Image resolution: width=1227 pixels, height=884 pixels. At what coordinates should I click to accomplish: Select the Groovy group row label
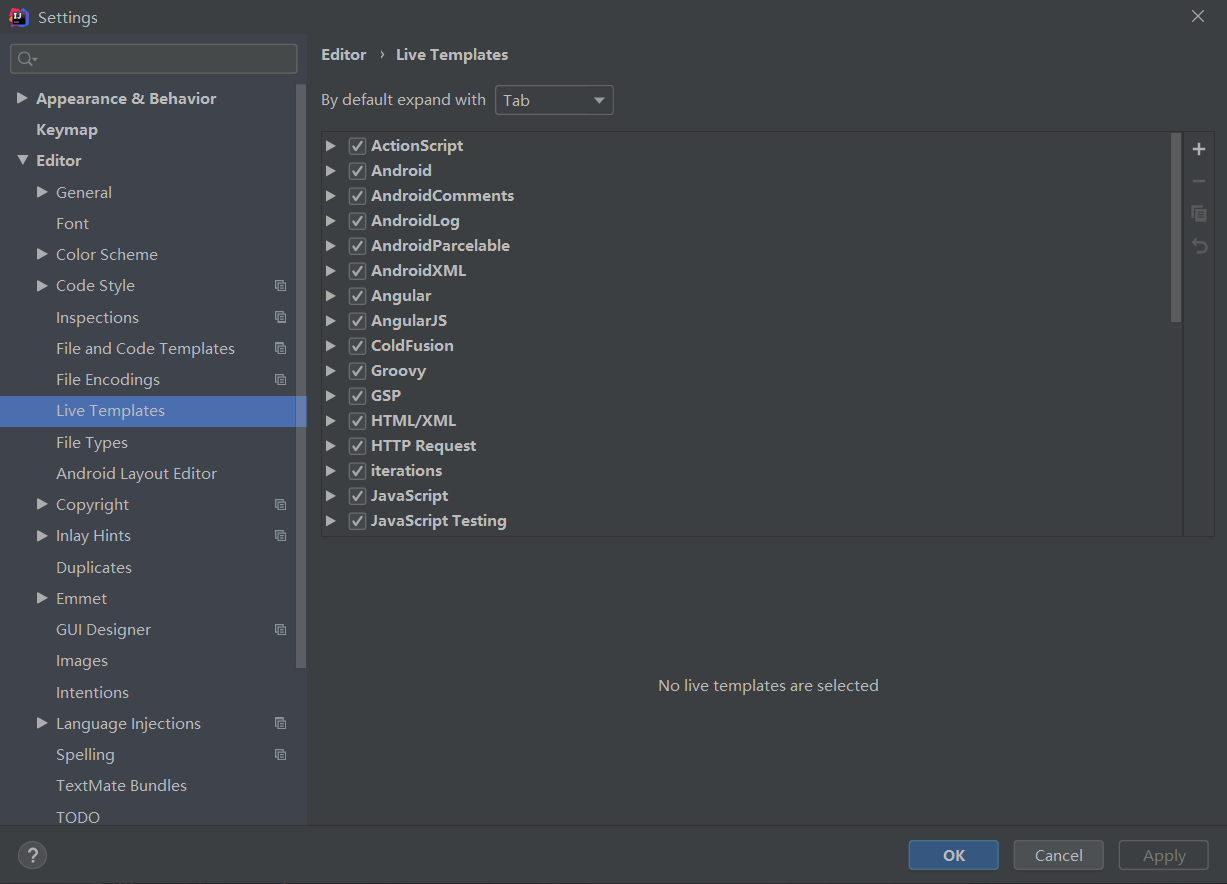pyautogui.click(x=398, y=371)
